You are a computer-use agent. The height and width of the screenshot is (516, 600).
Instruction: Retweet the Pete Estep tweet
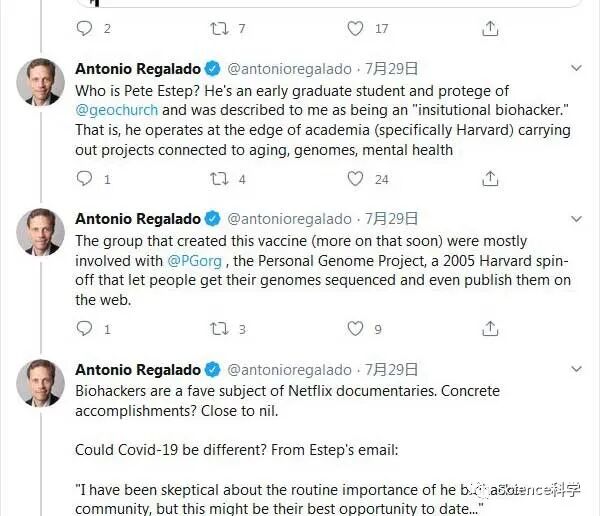pos(219,179)
